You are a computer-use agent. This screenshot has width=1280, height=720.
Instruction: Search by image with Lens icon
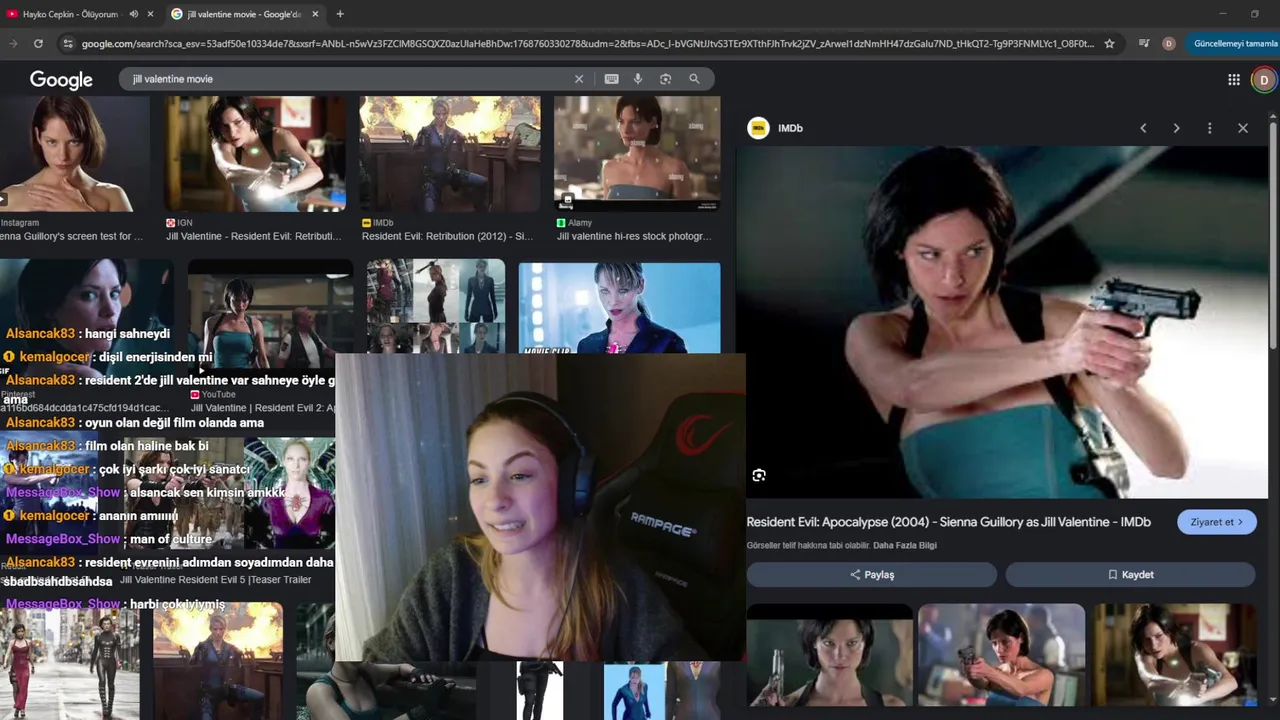(x=666, y=79)
